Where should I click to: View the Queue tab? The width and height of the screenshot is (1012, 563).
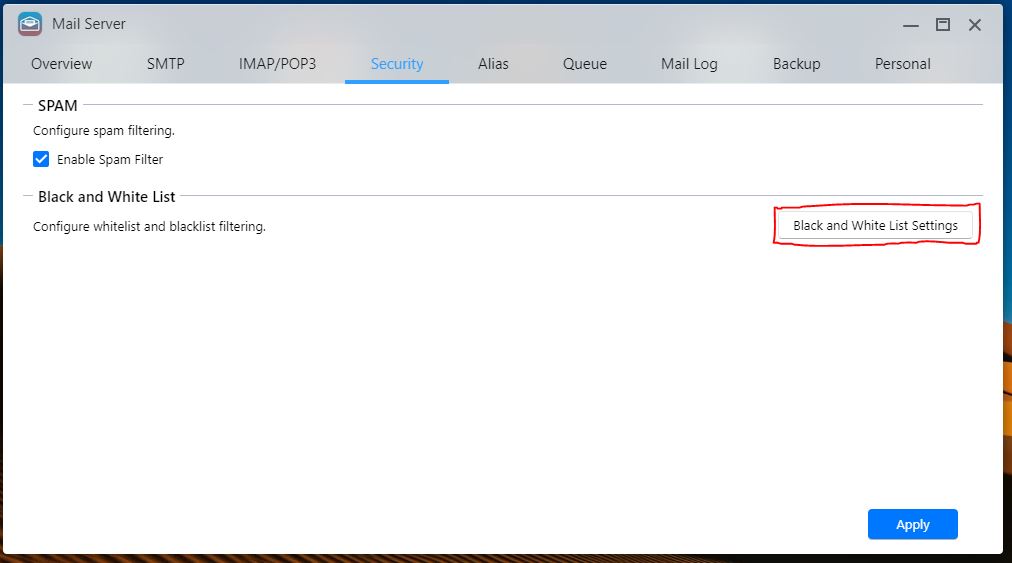tap(585, 64)
